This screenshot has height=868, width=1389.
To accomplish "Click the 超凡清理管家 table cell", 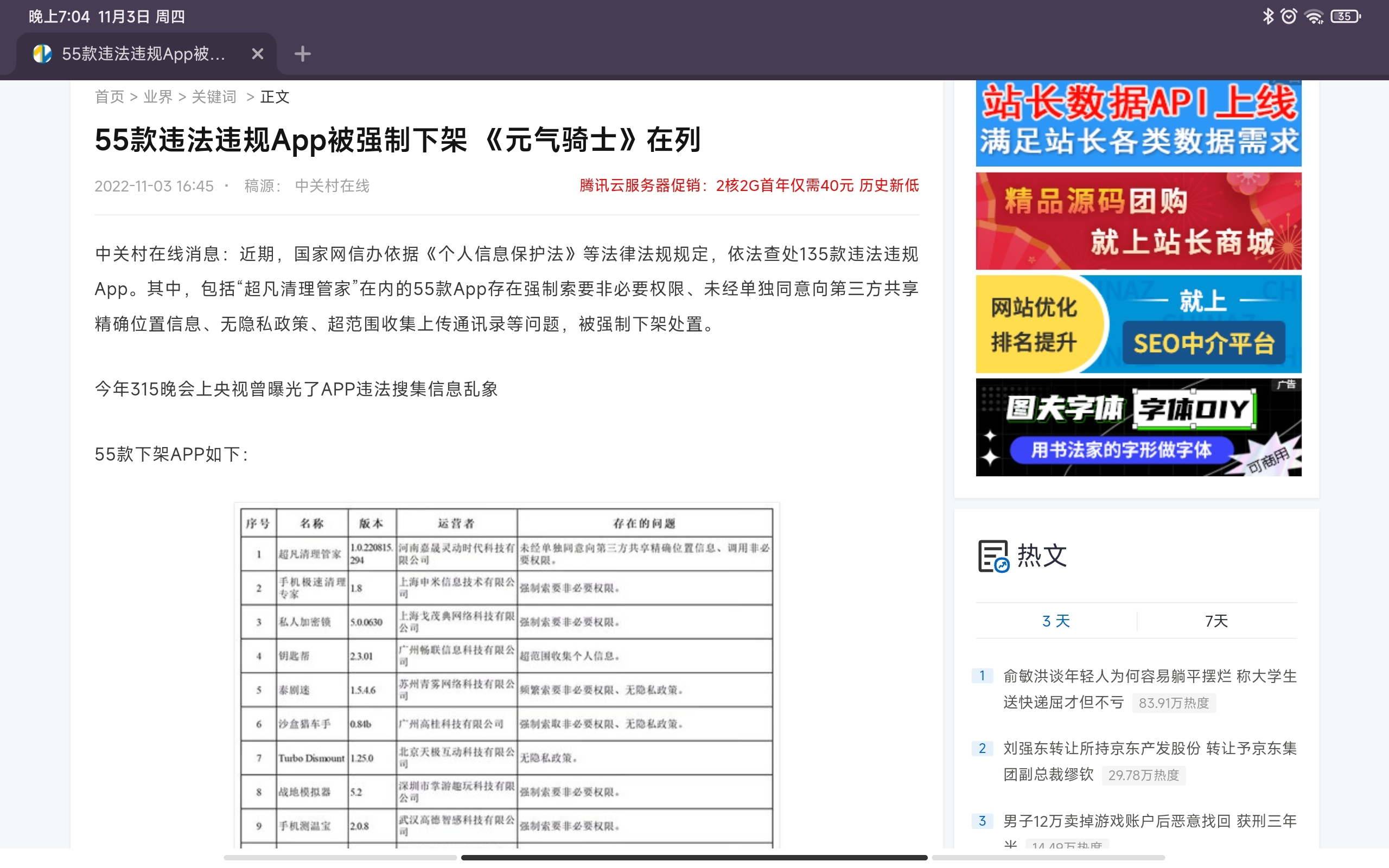I will 311,554.
